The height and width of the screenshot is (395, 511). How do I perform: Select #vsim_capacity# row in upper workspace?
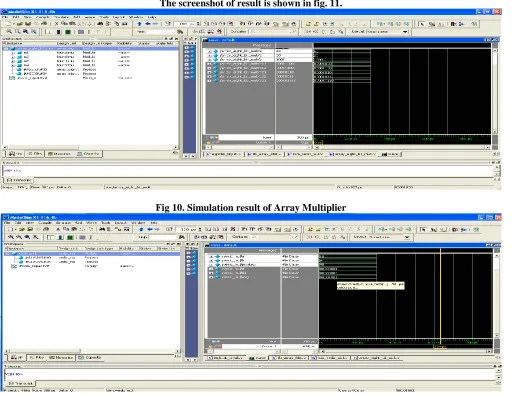[32, 78]
